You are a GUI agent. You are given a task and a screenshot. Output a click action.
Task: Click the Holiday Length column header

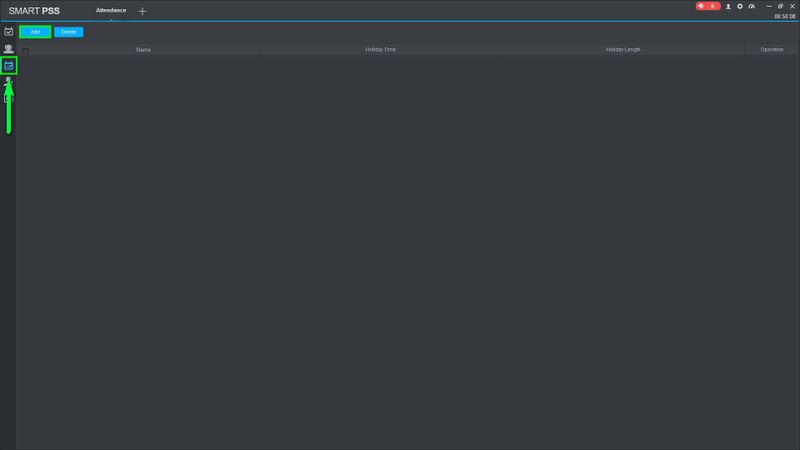(x=623, y=50)
